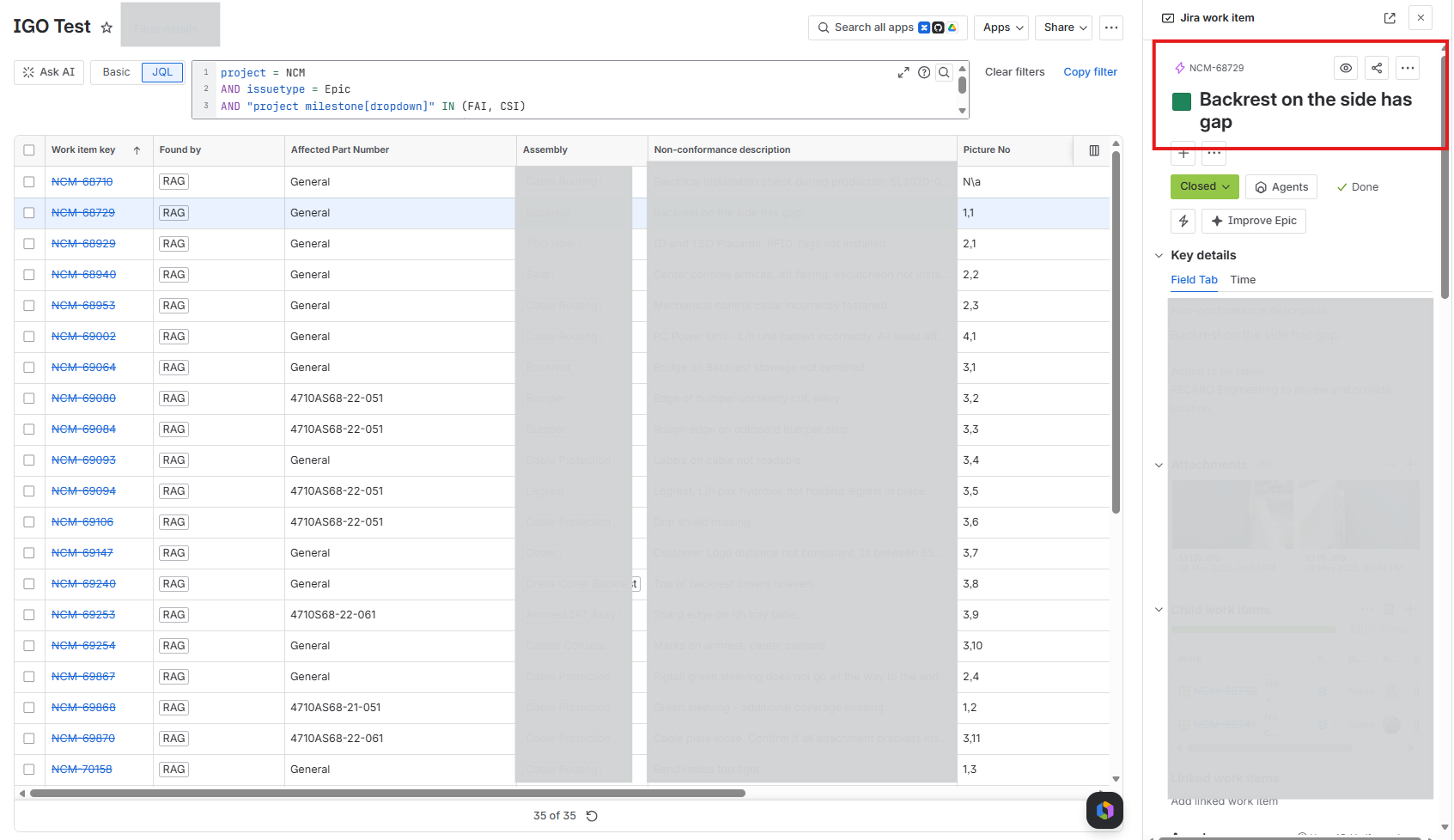Screen dimensions: 1454x840
Task: Check the NCM-69094 row checkbox
Action: point(29,491)
